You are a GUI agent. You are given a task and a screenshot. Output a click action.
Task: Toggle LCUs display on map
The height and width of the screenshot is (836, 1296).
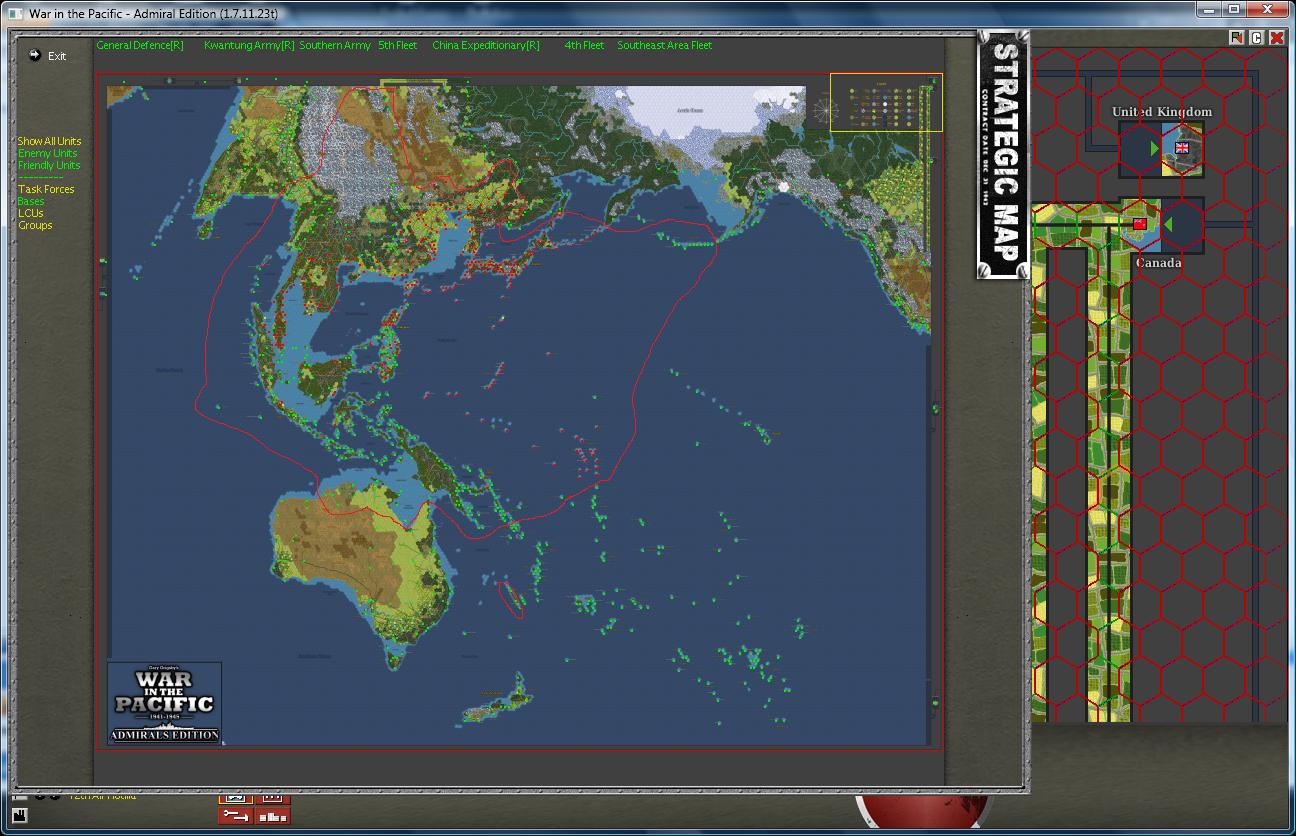[x=31, y=213]
